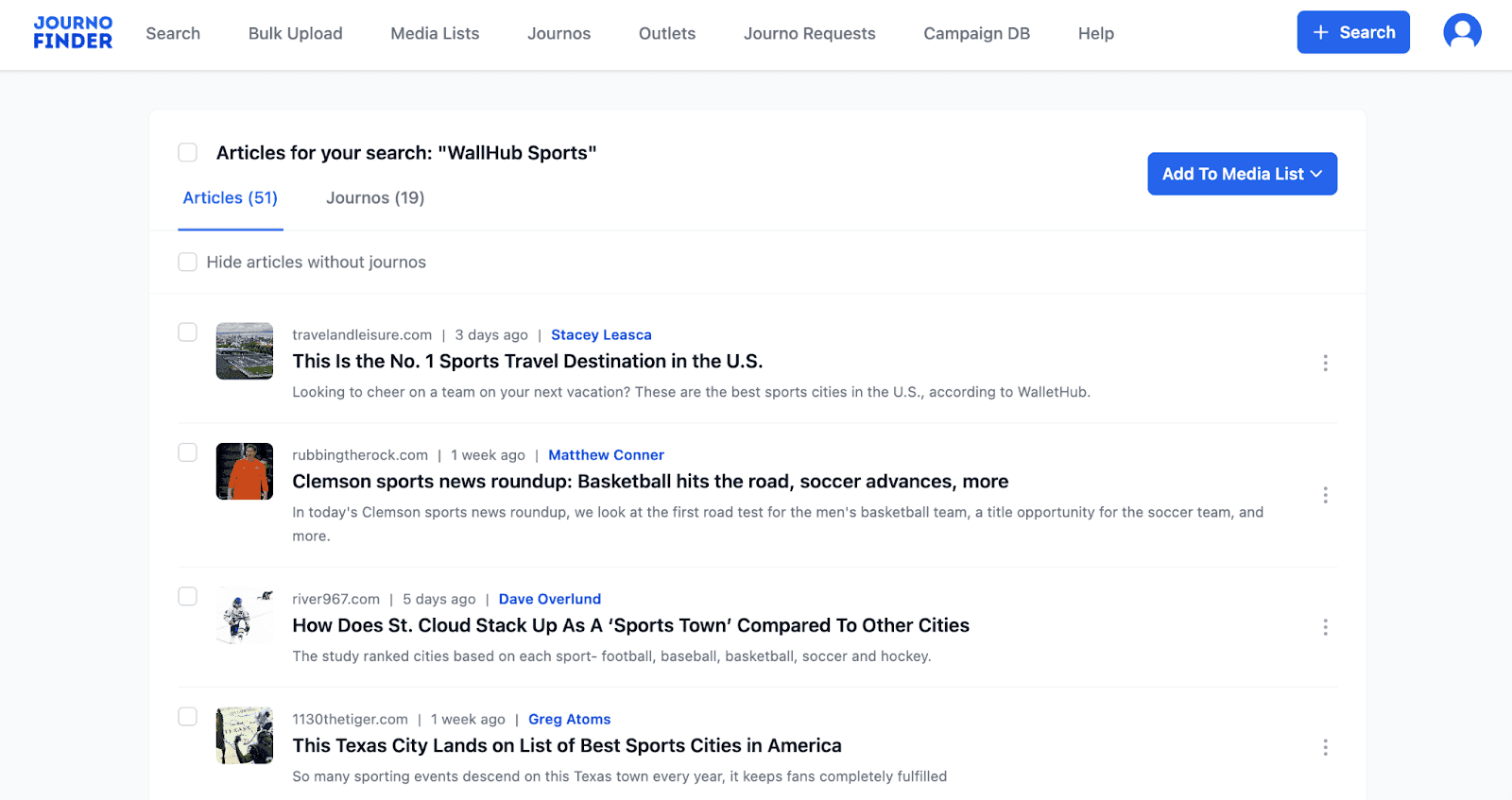This screenshot has width=1512, height=800.
Task: Open Dave Overlund's journalist link
Action: pos(549,600)
